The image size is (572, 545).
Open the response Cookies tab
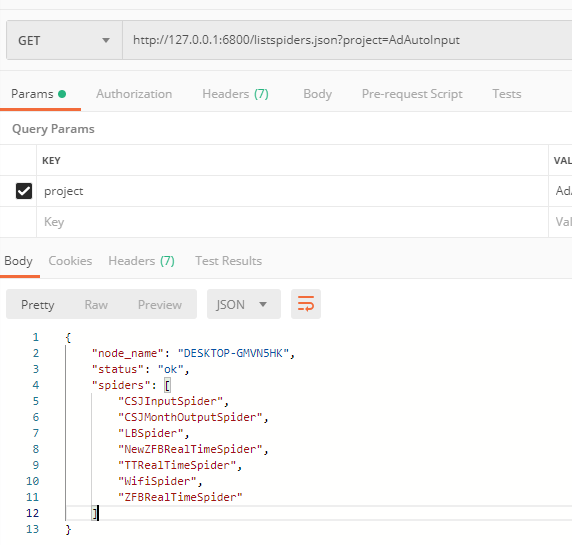pos(70,261)
